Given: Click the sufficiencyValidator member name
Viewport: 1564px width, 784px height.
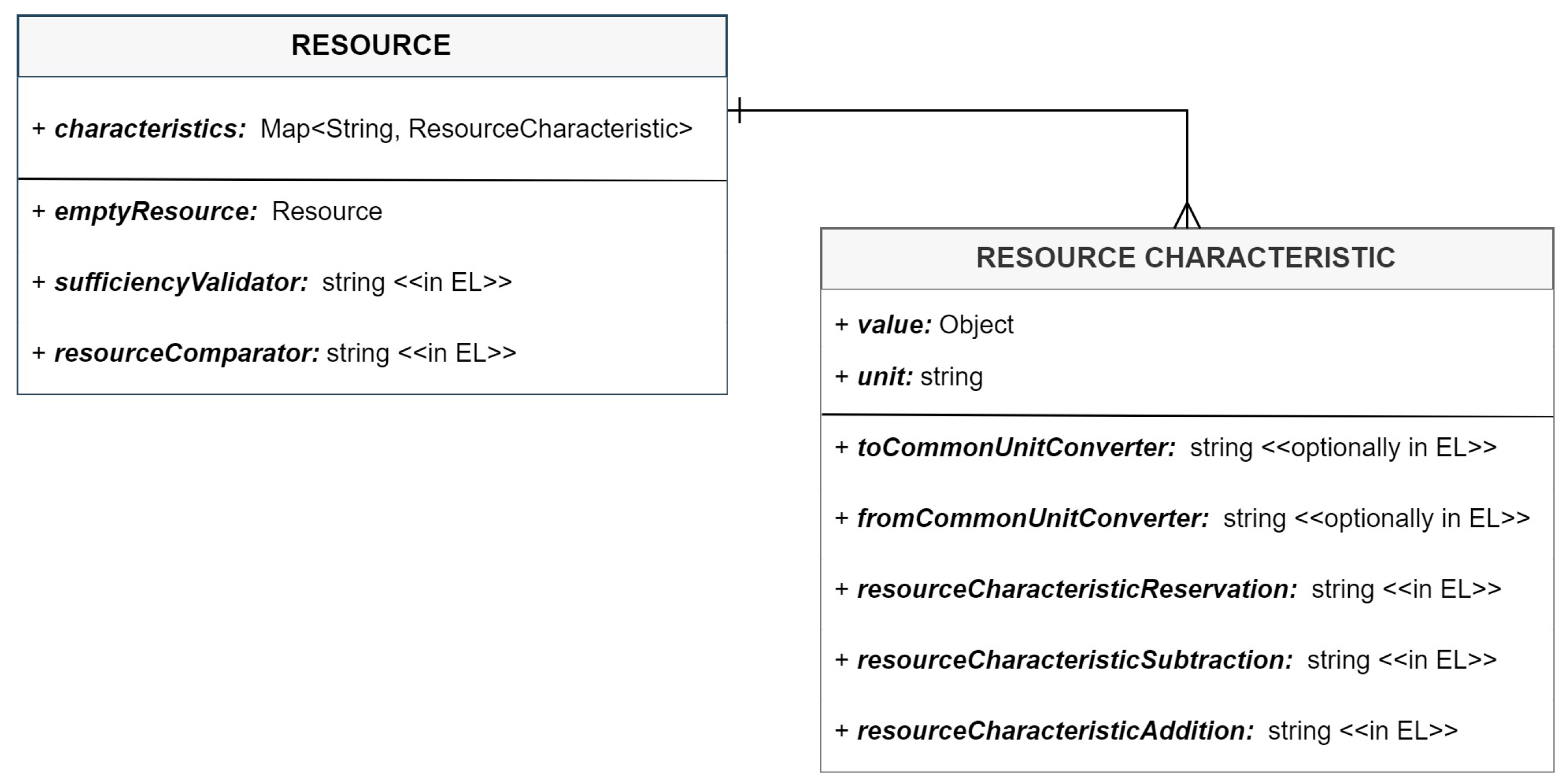Looking at the screenshot, I should point(181,282).
